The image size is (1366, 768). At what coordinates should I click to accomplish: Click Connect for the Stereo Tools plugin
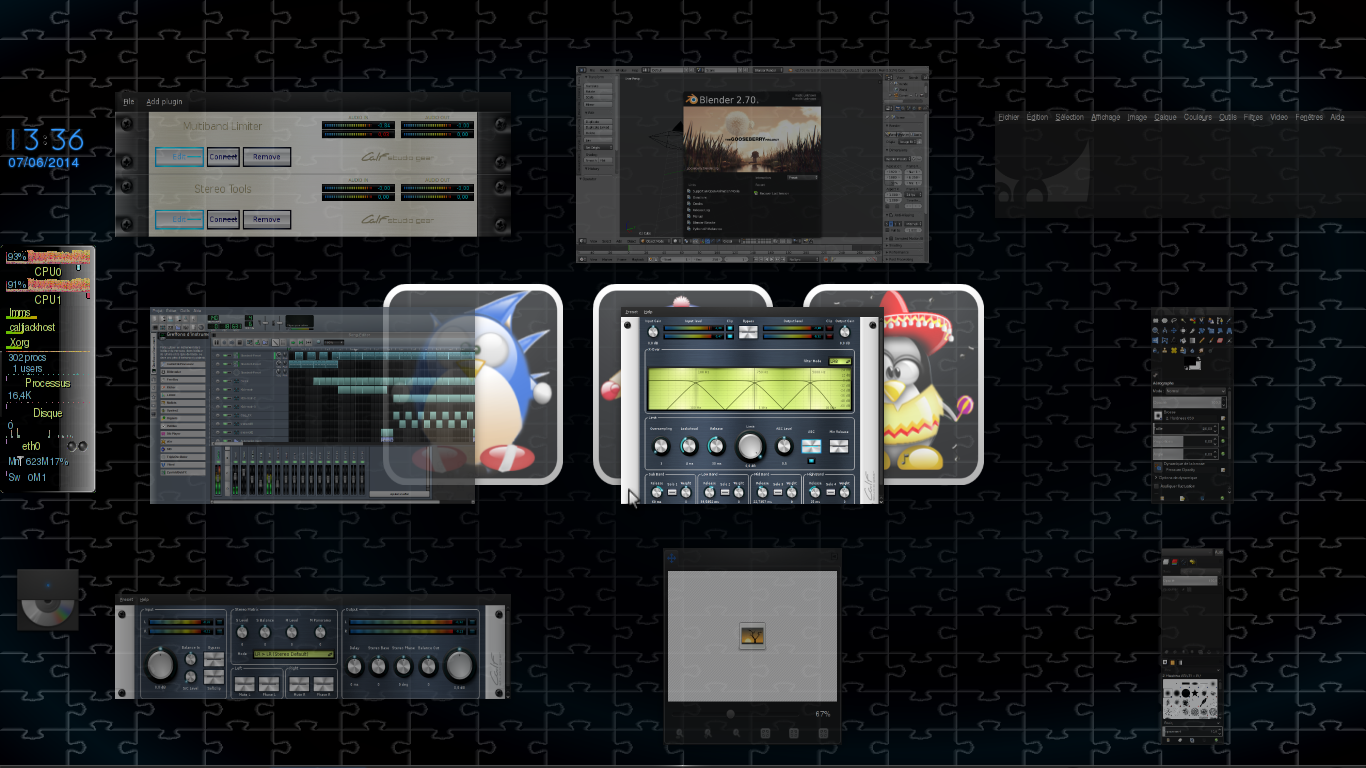click(x=223, y=219)
